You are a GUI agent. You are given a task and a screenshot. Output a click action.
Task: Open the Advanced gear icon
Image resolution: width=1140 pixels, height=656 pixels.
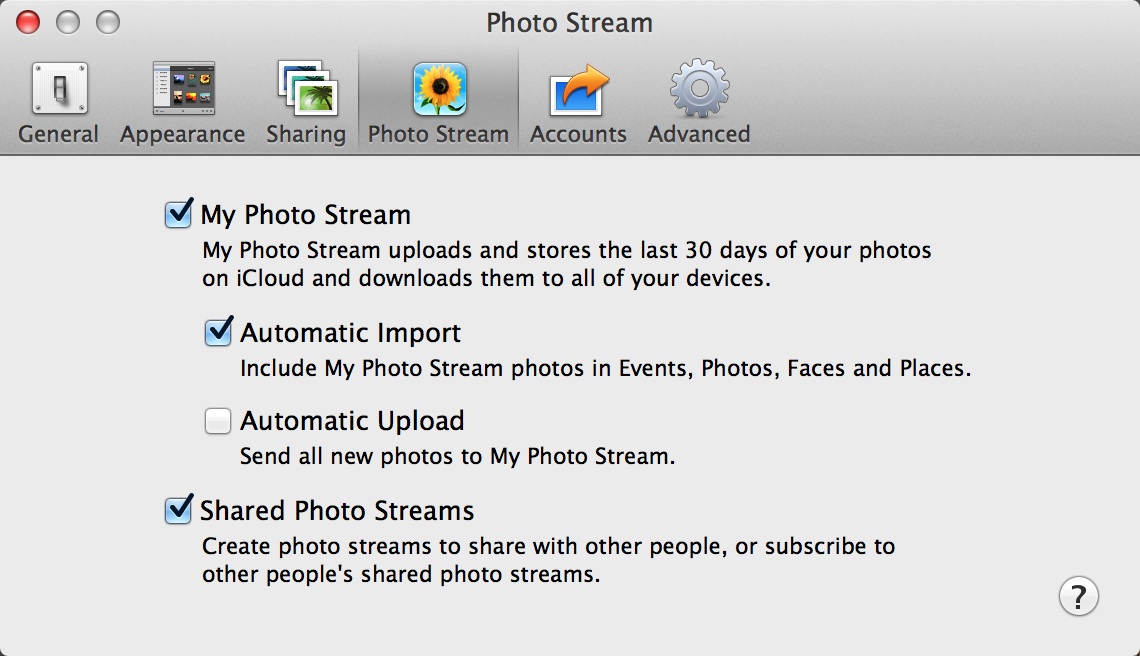point(699,90)
